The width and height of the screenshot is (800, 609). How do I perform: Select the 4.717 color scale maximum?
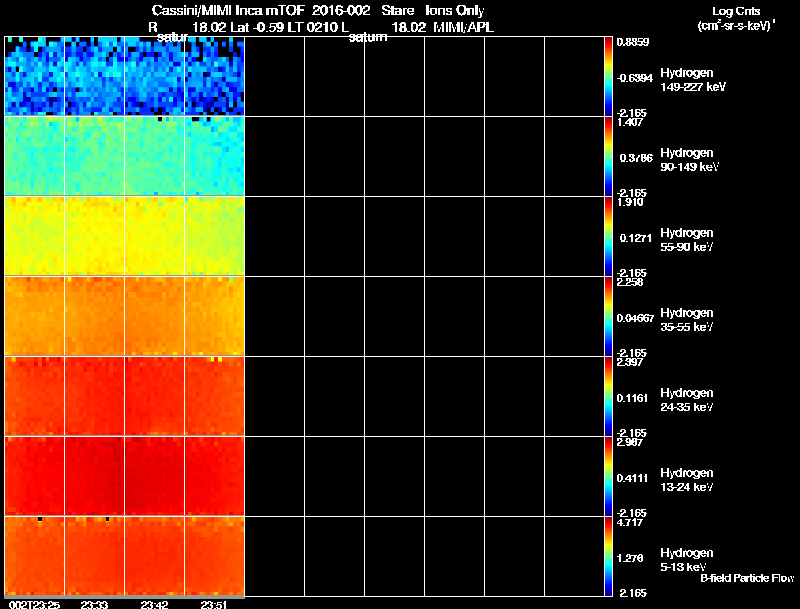[x=630, y=522]
